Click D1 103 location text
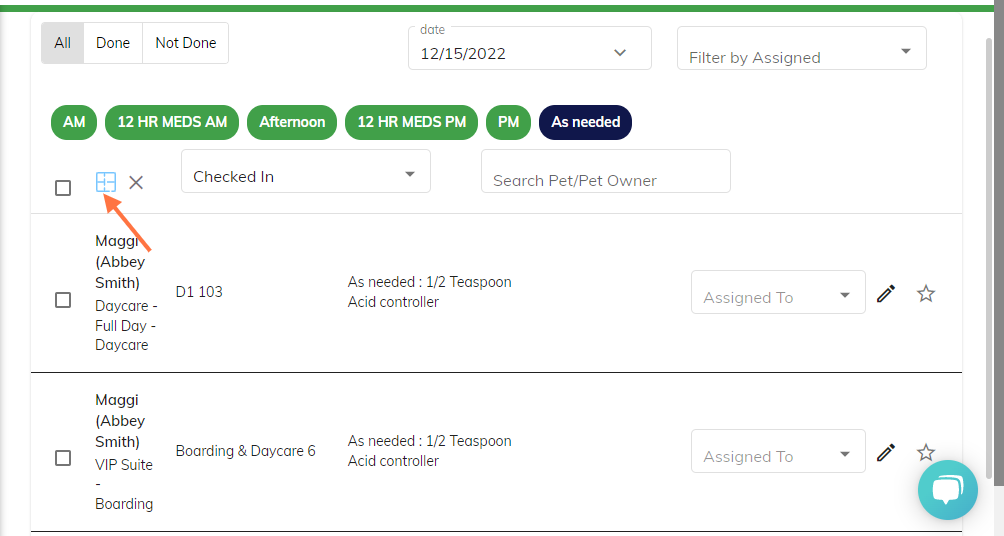This screenshot has width=1004, height=536. [199, 292]
